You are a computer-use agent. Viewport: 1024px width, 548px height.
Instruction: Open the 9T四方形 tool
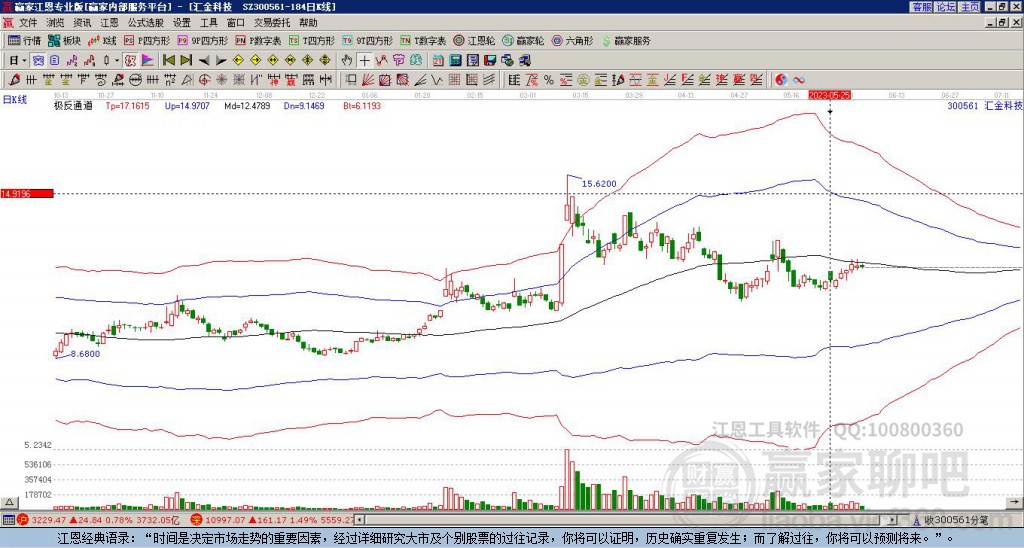pyautogui.click(x=368, y=40)
